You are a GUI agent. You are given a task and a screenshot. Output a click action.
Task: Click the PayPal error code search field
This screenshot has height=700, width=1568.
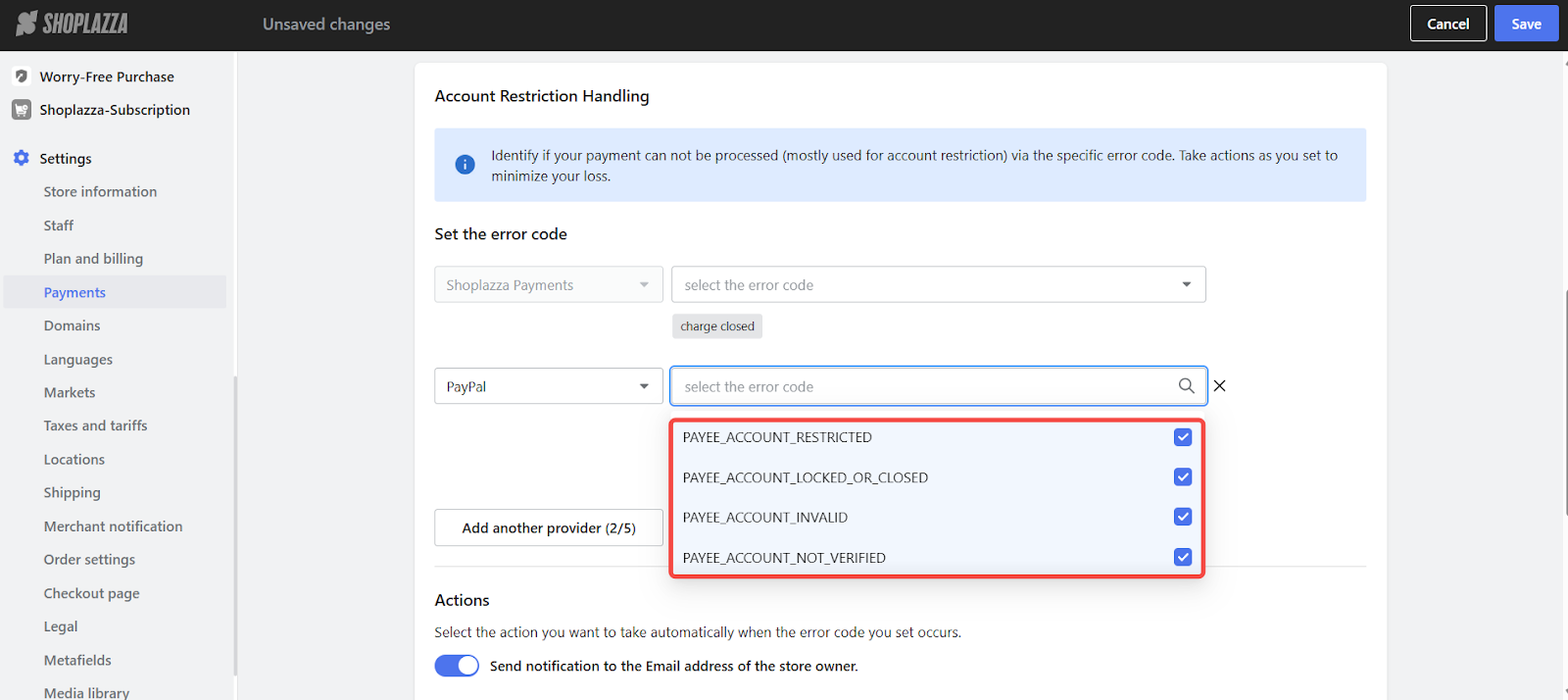(939, 386)
